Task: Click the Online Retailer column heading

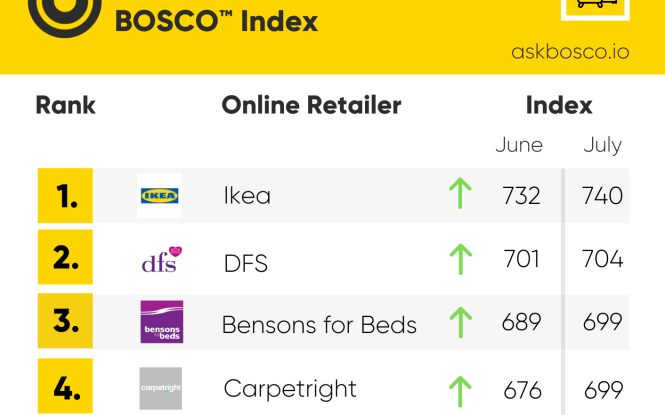Action: coord(311,105)
